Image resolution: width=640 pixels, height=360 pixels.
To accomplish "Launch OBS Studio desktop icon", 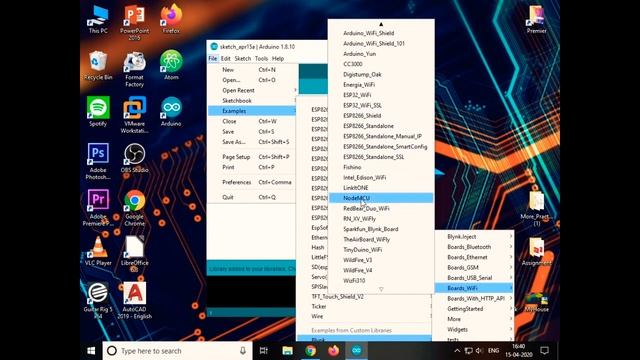I will 134,158.
